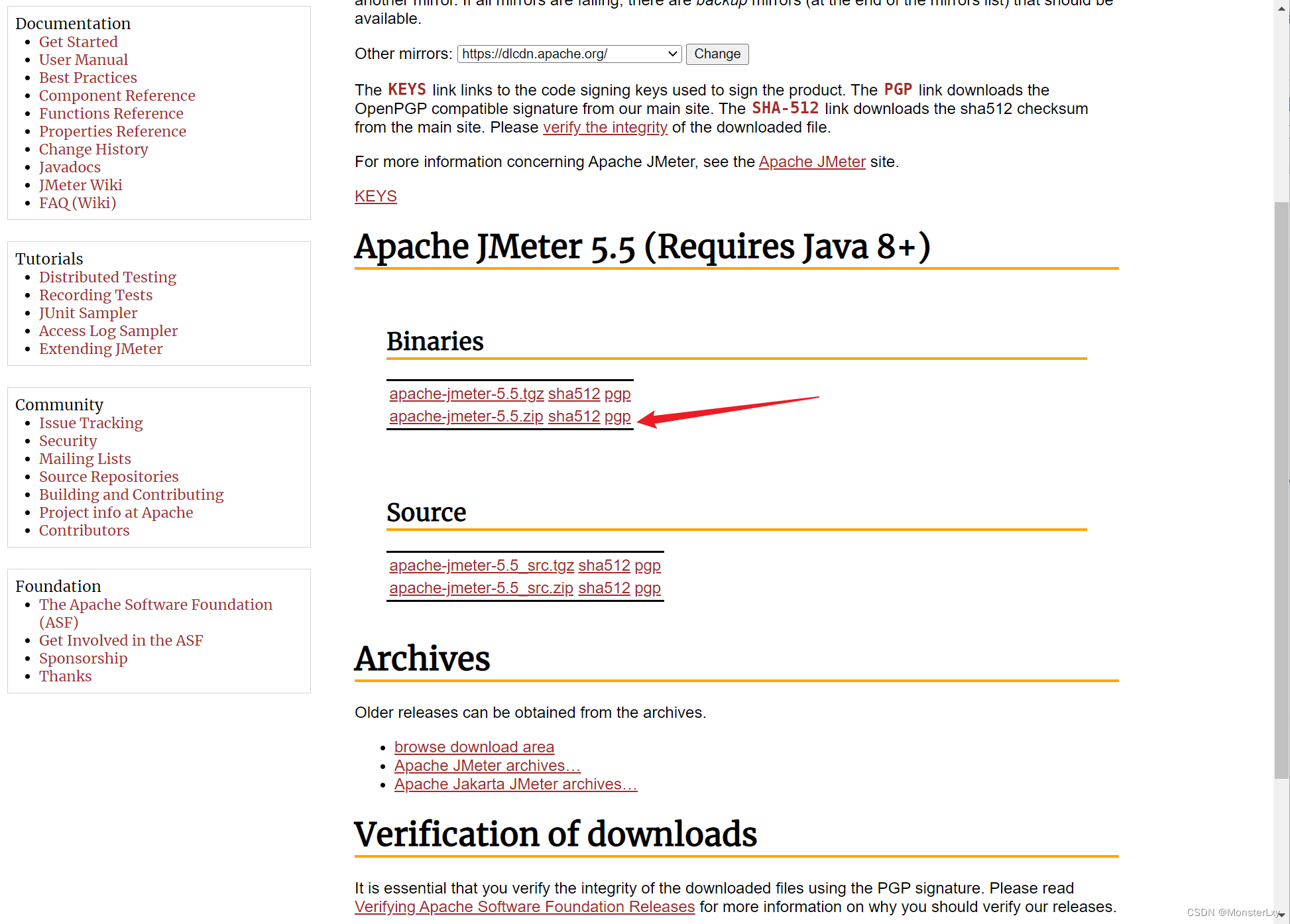Click Verifying Apache Software Foundation Releases link
The image size is (1290, 924).
coord(524,907)
